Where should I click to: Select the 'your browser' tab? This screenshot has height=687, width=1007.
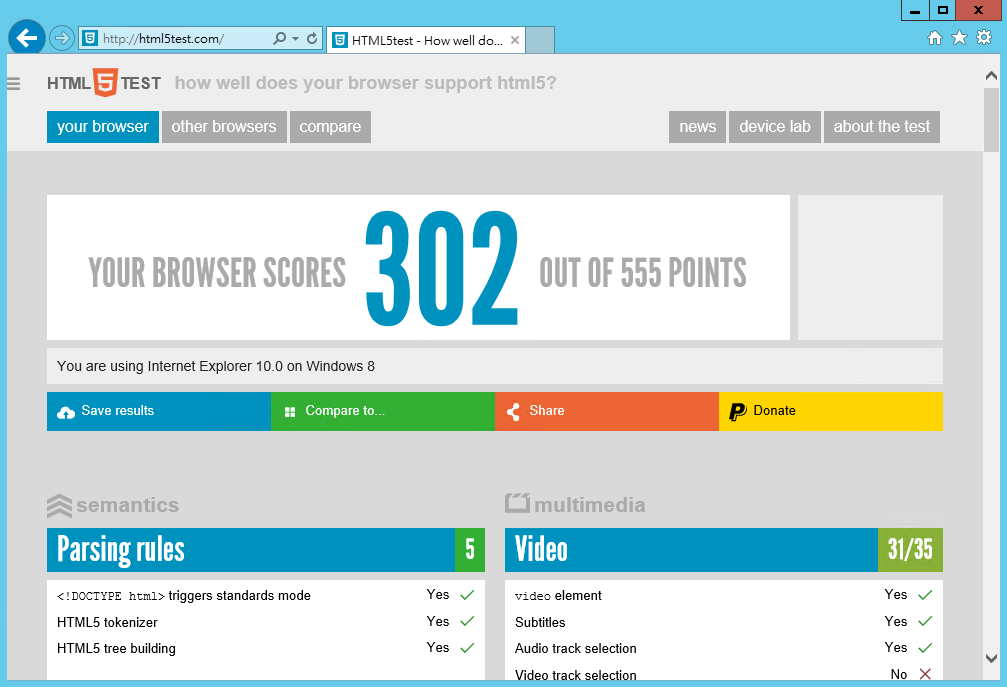pyautogui.click(x=103, y=127)
